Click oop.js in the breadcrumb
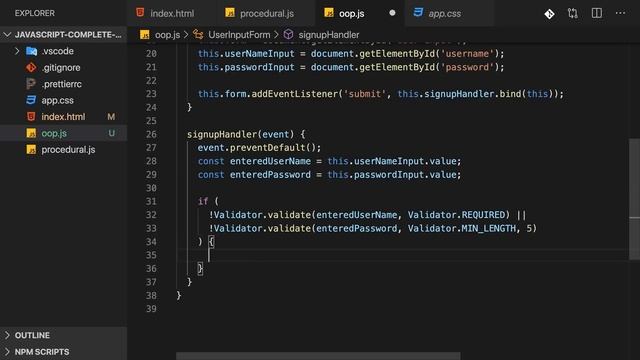Screen dimensions: 640x360 point(167,35)
